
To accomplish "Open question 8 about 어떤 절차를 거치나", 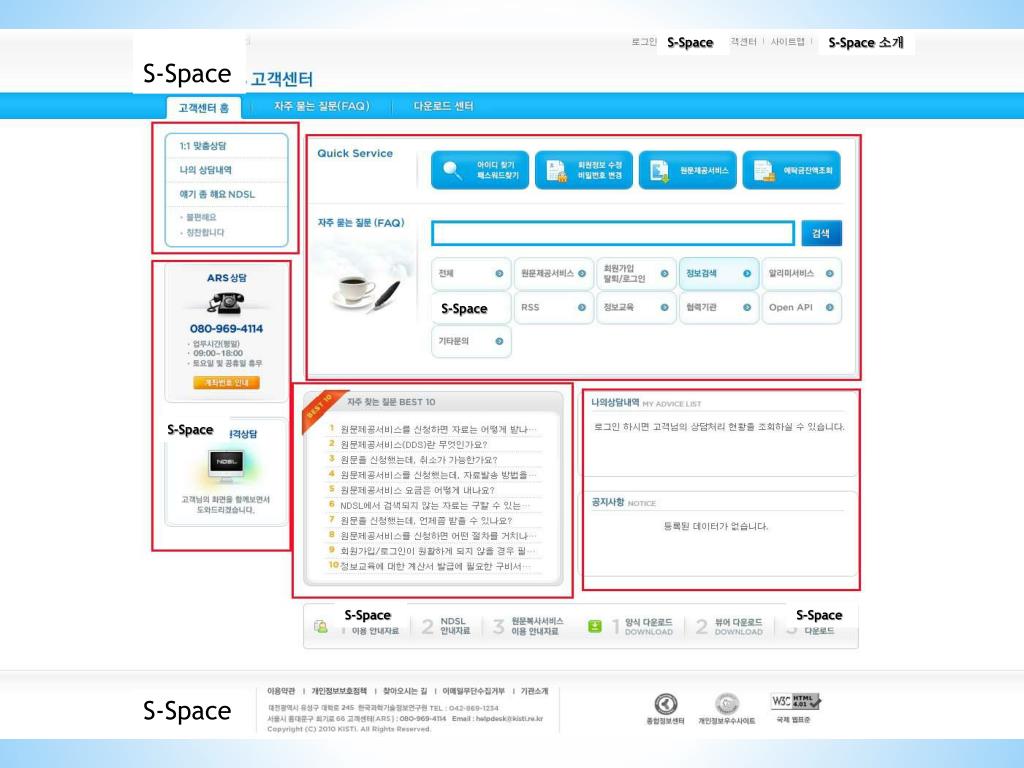I will point(438,536).
